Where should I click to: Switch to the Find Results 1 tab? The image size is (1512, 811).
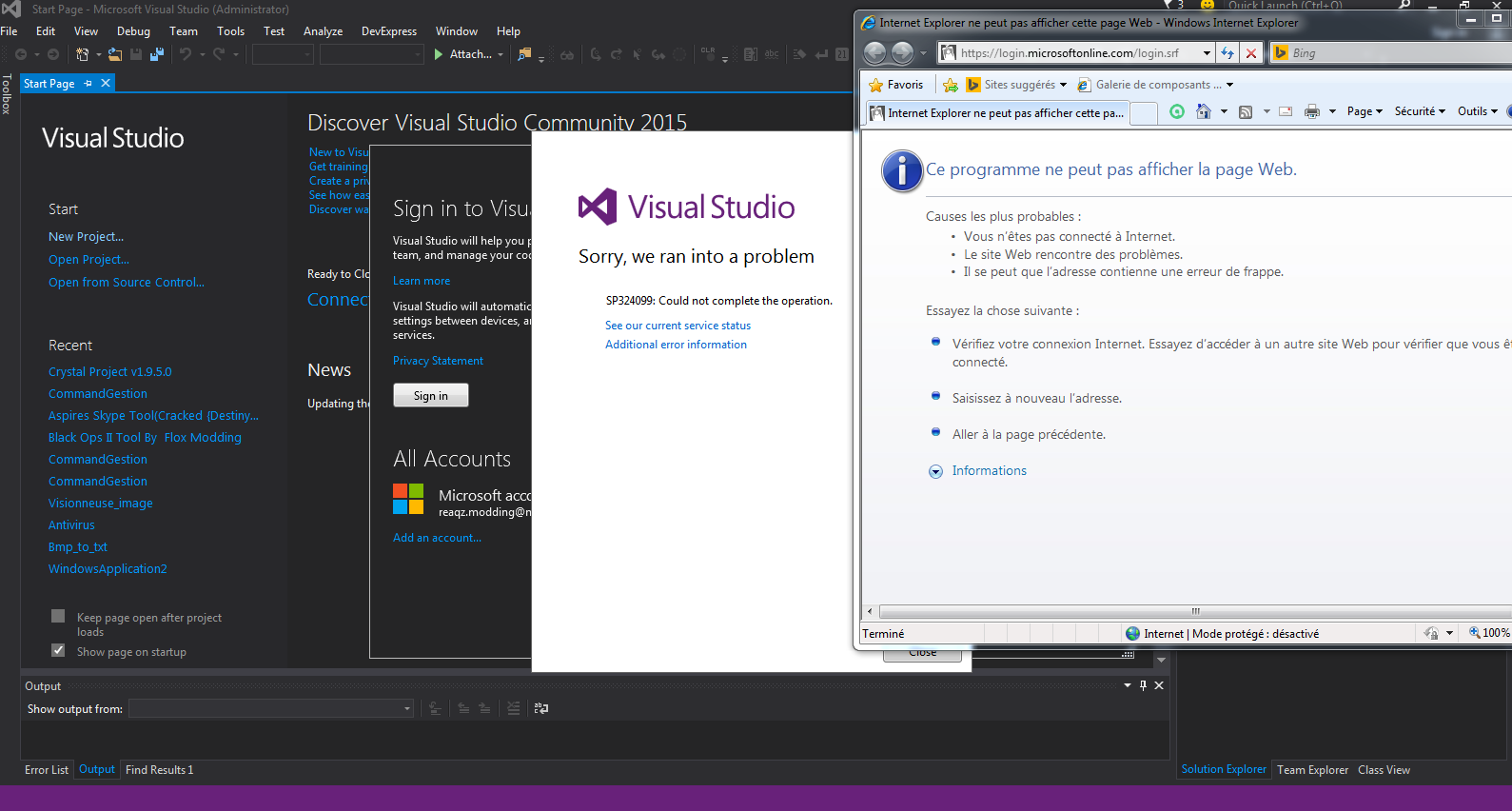coord(160,770)
